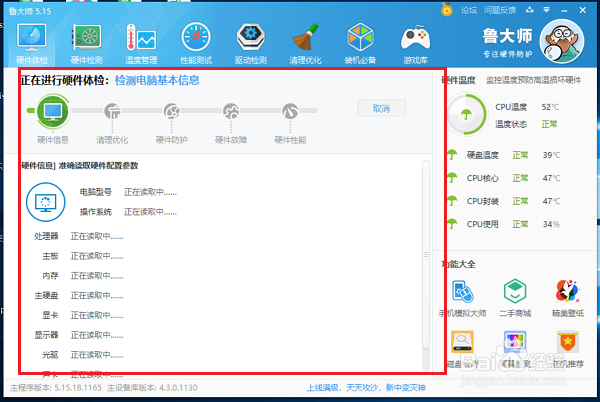
Task: Click the umbrella icon beside 硬盘温度
Action: point(452,155)
